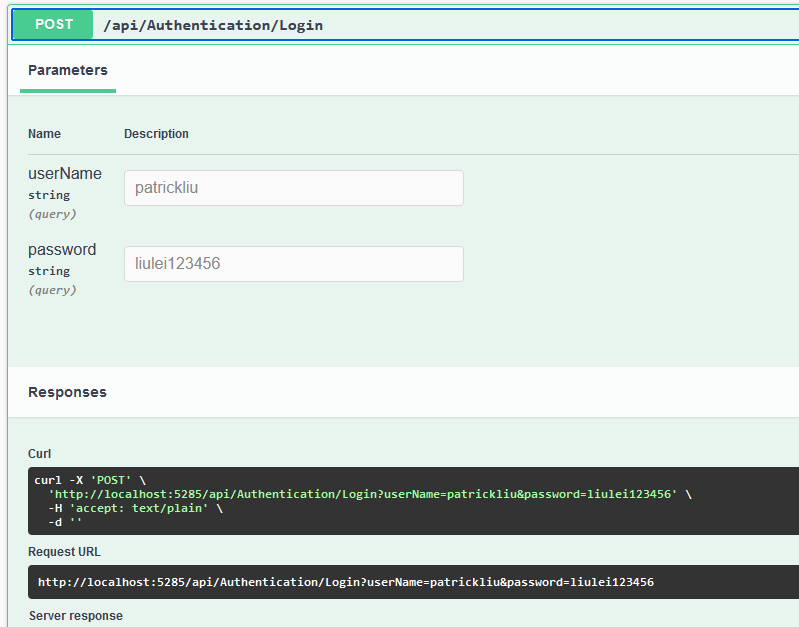Viewport: 799px width, 627px height.
Task: Click the Name column header
Action: tap(44, 134)
